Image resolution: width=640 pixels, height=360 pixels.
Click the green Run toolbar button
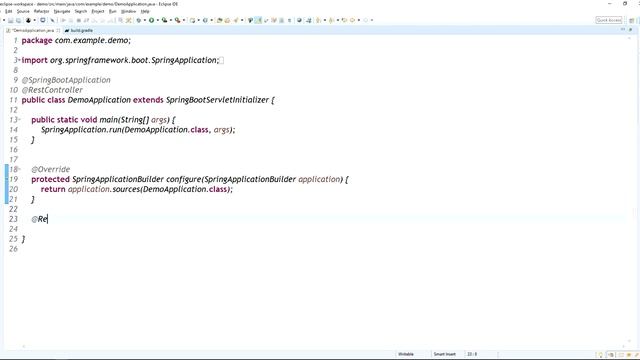[x=151, y=20]
